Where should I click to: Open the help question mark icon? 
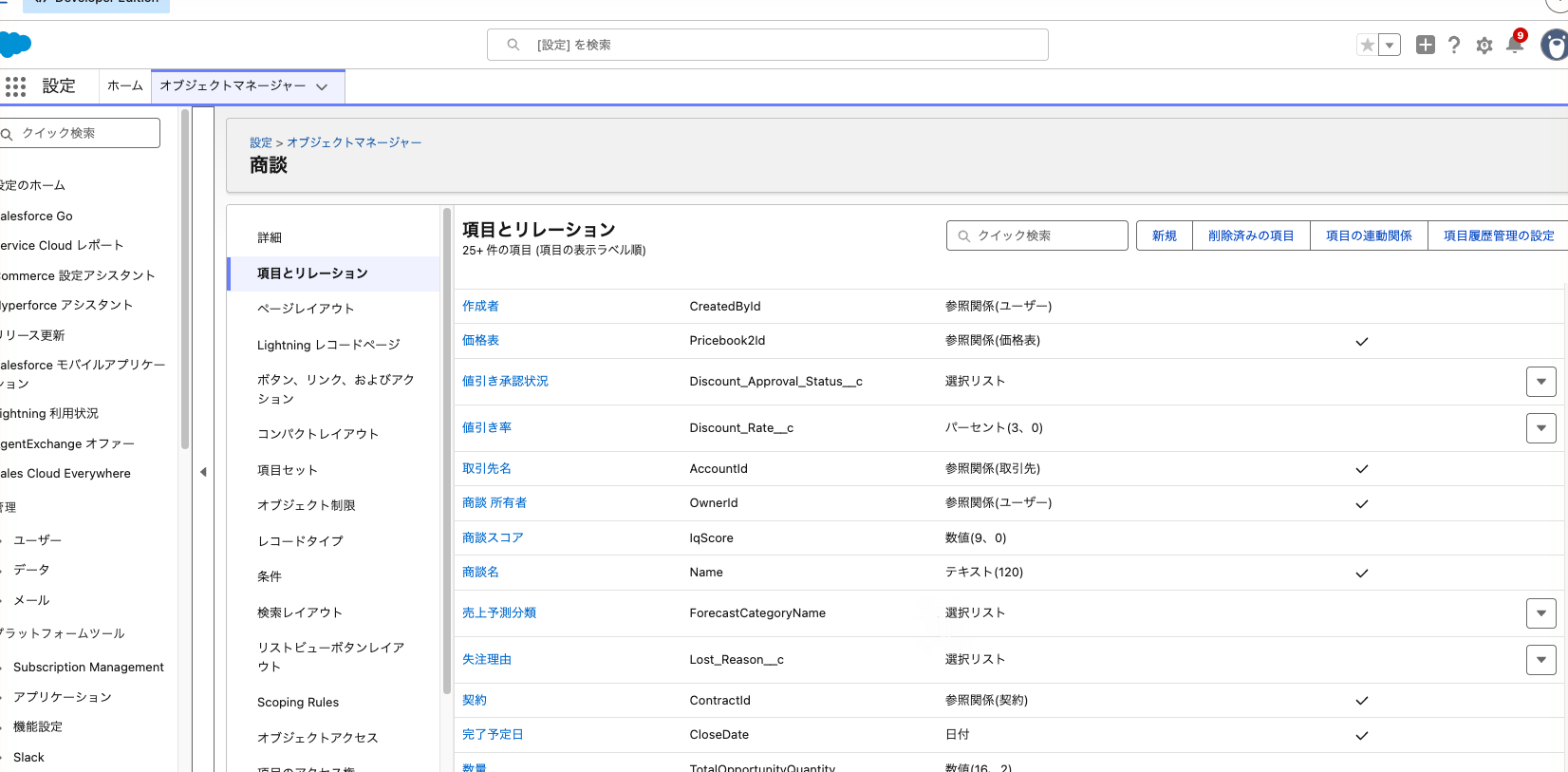coord(1454,45)
